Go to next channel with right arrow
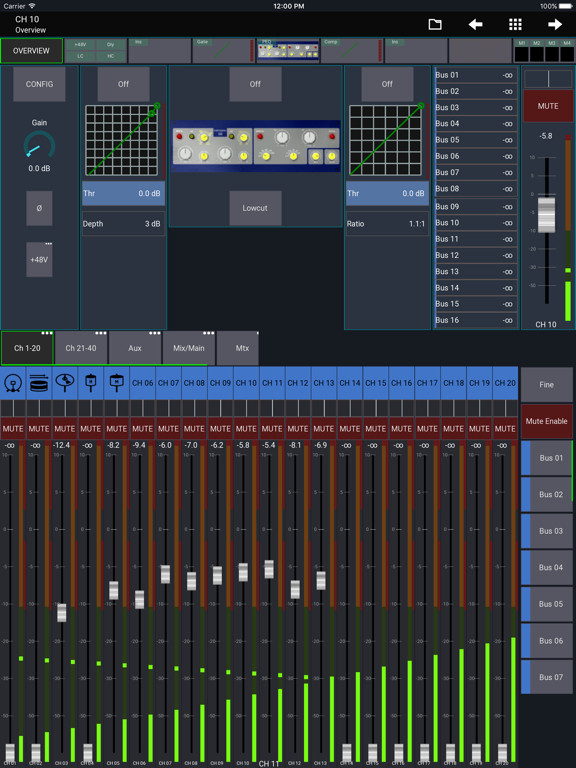Viewport: 576px width, 768px height. (554, 24)
